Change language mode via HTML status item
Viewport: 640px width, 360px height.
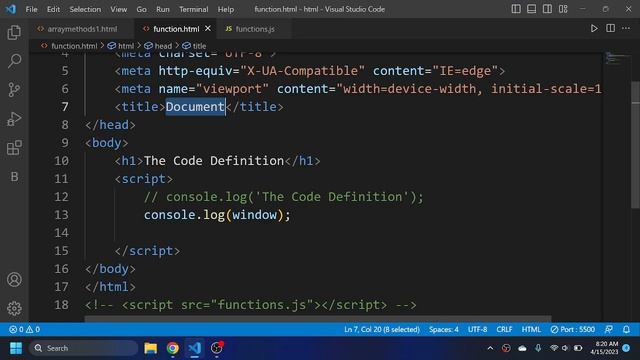tap(531, 329)
